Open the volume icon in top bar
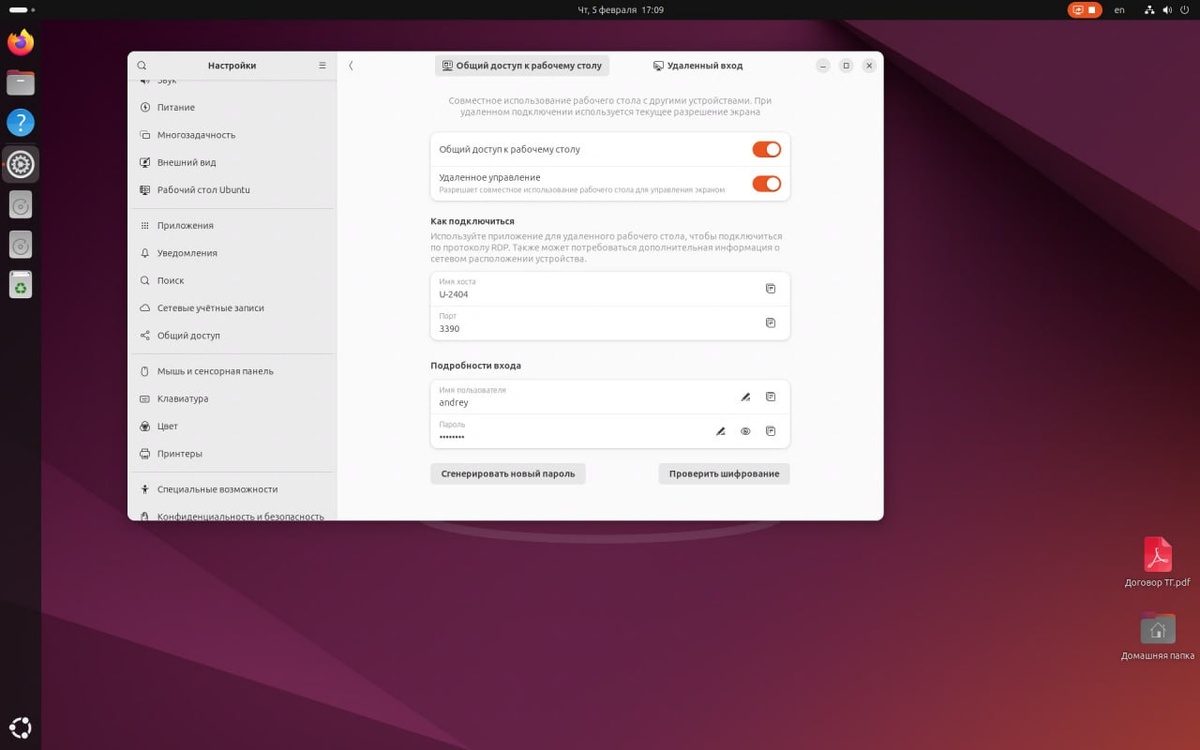This screenshot has height=750, width=1200. (x=1165, y=10)
